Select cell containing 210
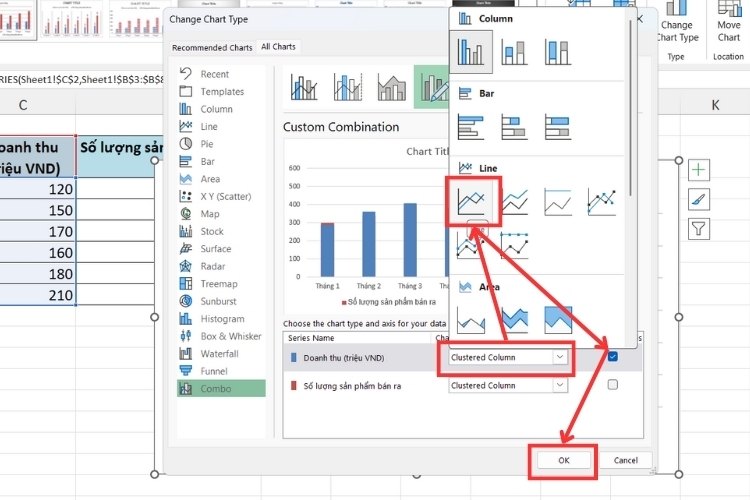 click(x=37, y=295)
